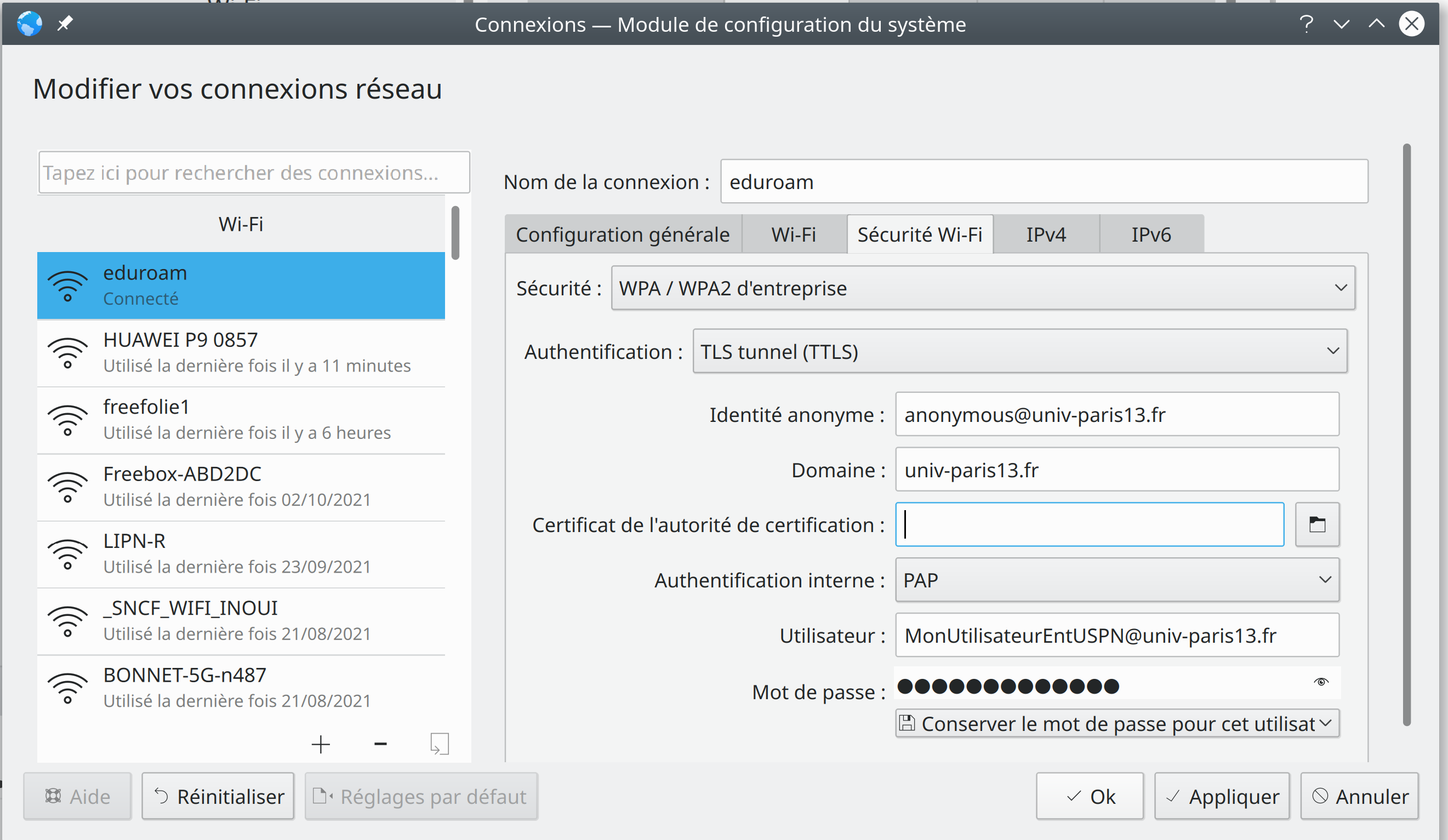Click the remove connection minus icon
This screenshot has height=840, width=1448.
(380, 744)
